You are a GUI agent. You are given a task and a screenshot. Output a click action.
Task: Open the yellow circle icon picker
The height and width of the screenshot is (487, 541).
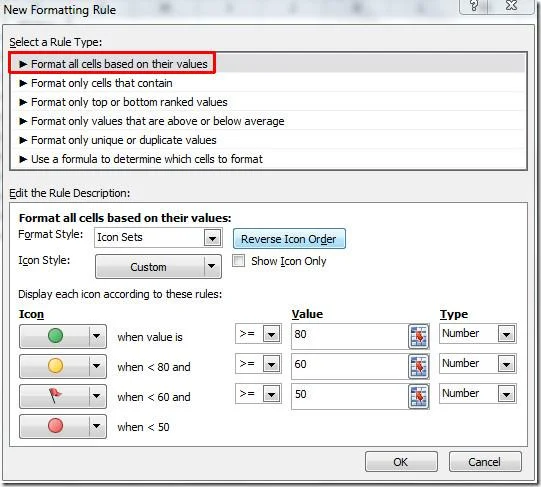[63, 366]
